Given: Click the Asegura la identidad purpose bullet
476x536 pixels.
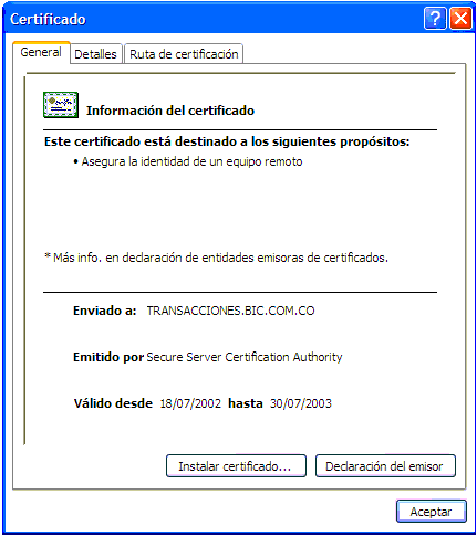Looking at the screenshot, I should click(188, 162).
